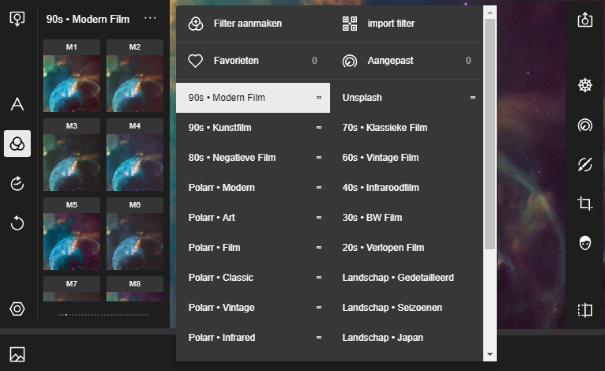
Task: Click the export share icon
Action: pyautogui.click(x=585, y=20)
